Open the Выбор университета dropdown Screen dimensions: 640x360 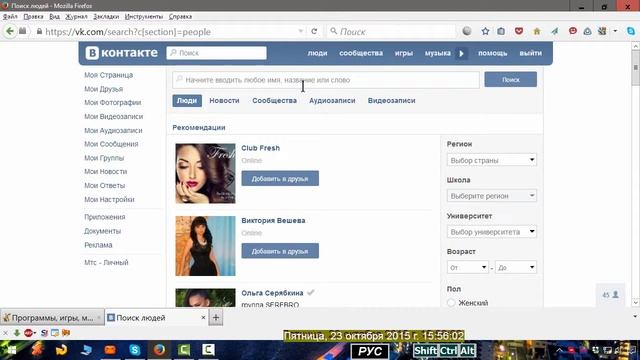click(492, 231)
